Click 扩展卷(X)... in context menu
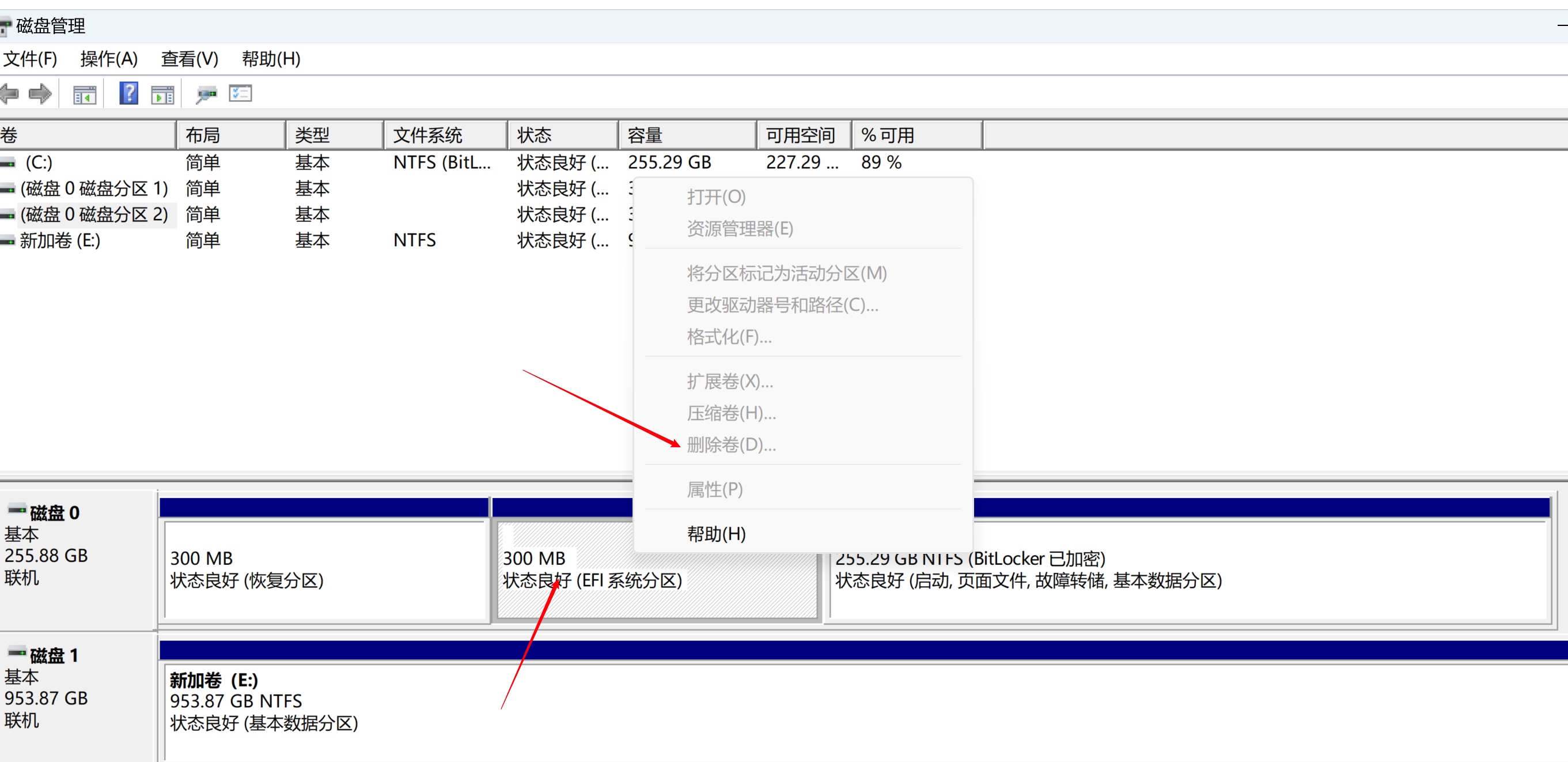Screen dimensions: 1568x762 point(803,382)
